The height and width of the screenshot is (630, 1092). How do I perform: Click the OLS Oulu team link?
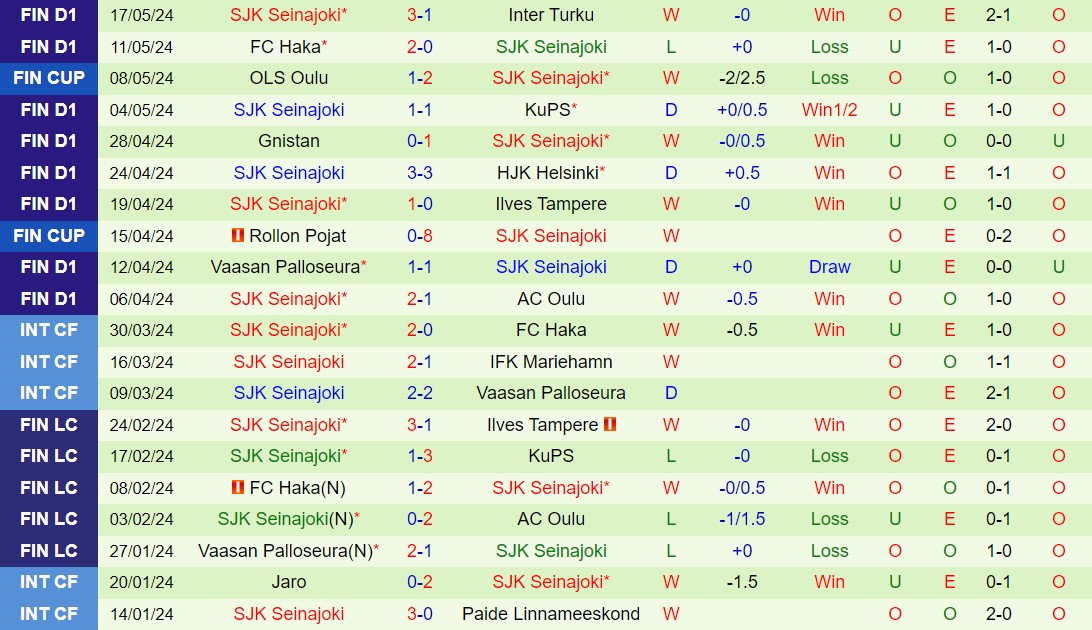[288, 78]
